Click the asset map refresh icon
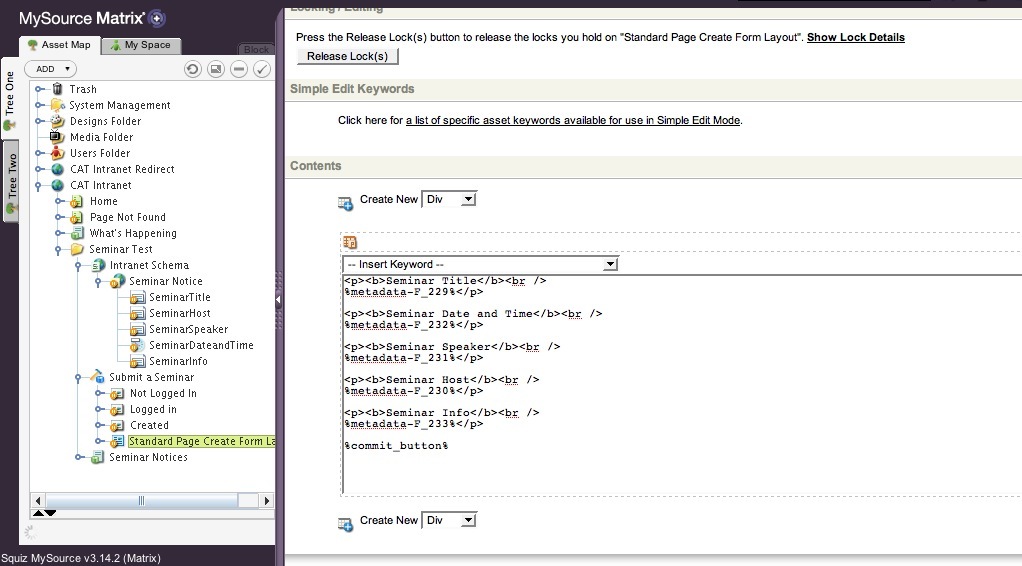This screenshot has width=1022, height=566. (x=193, y=69)
